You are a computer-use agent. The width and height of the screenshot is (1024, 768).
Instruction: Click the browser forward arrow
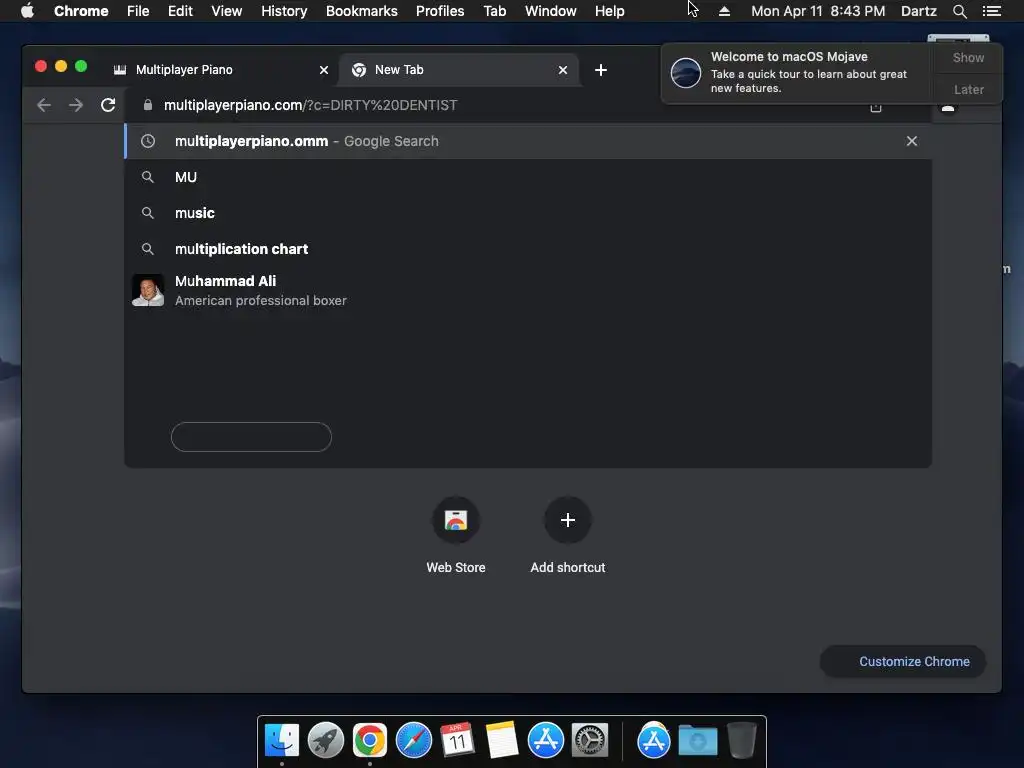pyautogui.click(x=76, y=105)
